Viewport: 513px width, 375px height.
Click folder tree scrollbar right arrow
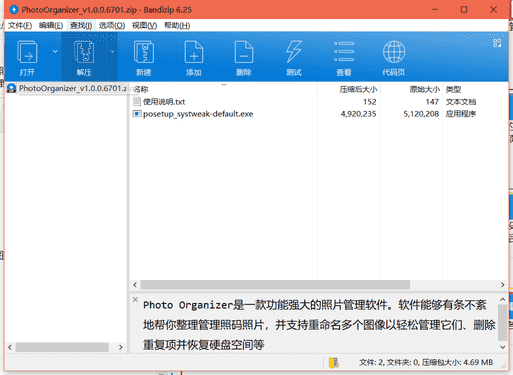click(121, 347)
